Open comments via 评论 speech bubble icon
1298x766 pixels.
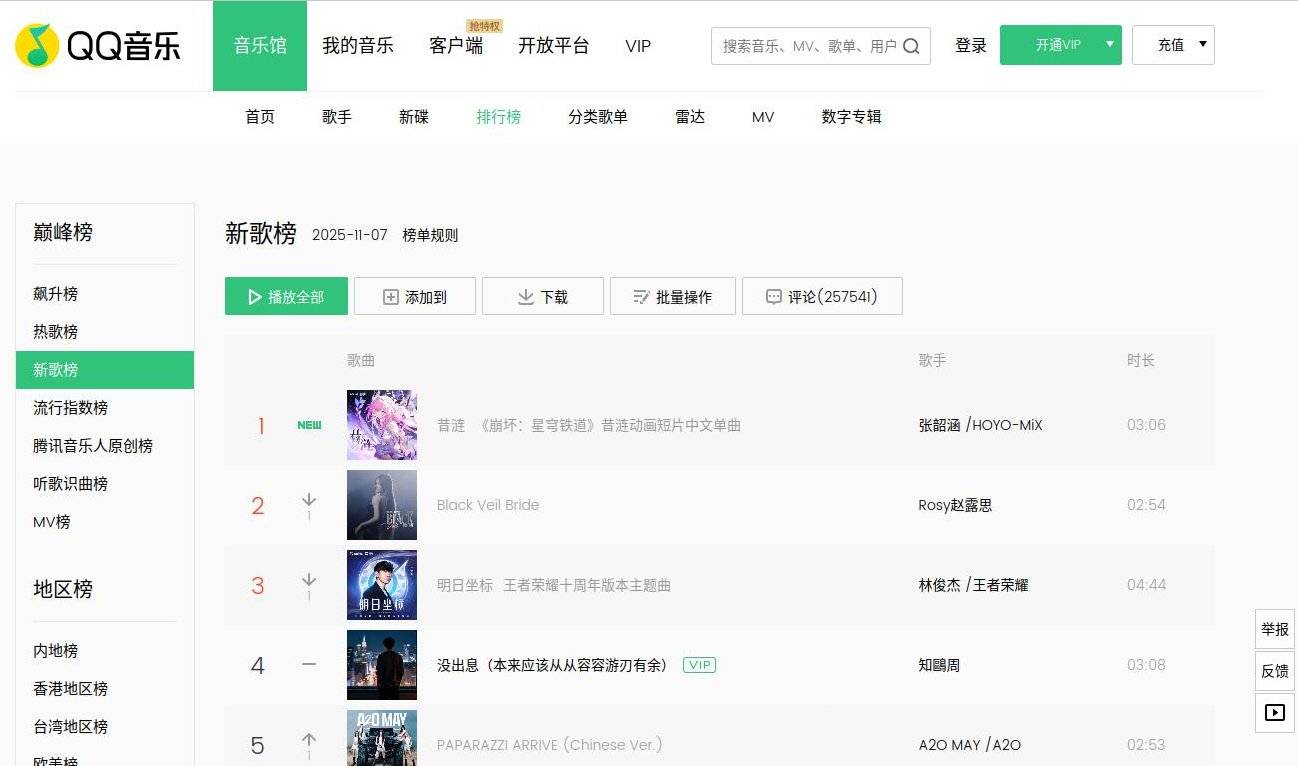[x=773, y=297]
